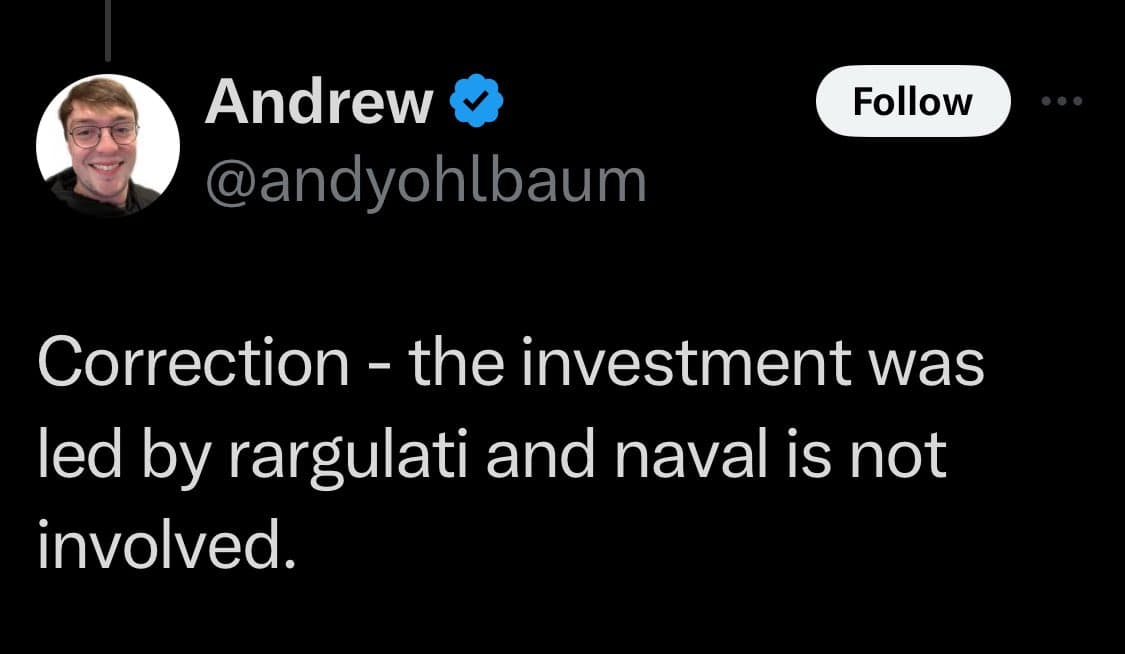
Task: Click the thread connector line above the avatar
Action: pos(108,30)
